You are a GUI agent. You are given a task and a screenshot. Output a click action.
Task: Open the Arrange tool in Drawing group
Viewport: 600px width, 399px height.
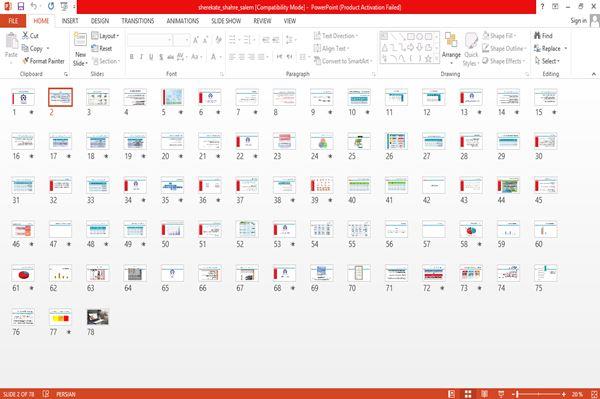tap(451, 47)
